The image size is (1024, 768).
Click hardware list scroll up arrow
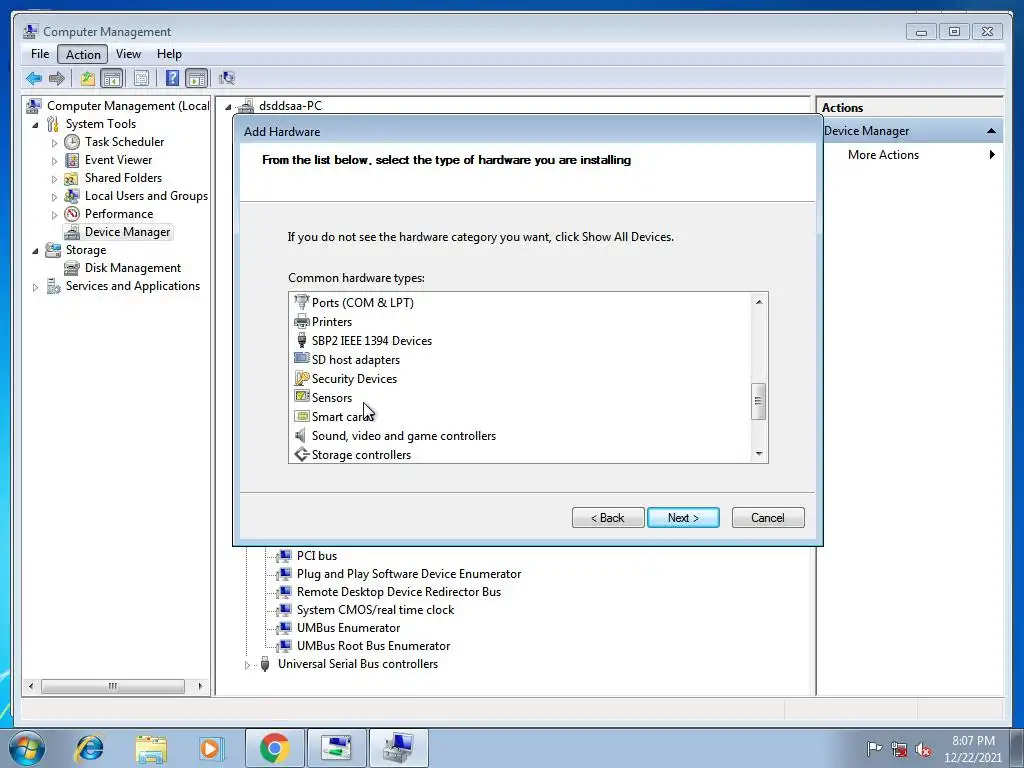[759, 302]
